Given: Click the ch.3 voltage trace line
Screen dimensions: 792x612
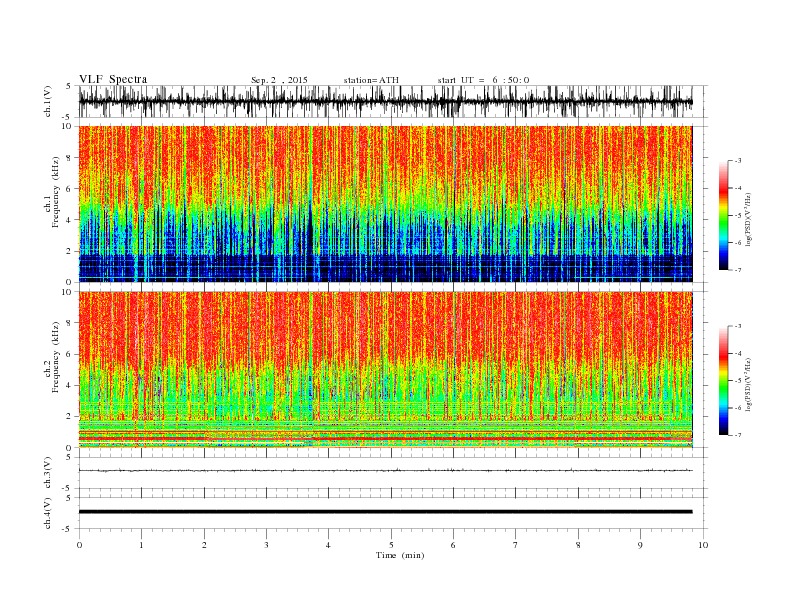Looking at the screenshot, I should click(x=385, y=471).
